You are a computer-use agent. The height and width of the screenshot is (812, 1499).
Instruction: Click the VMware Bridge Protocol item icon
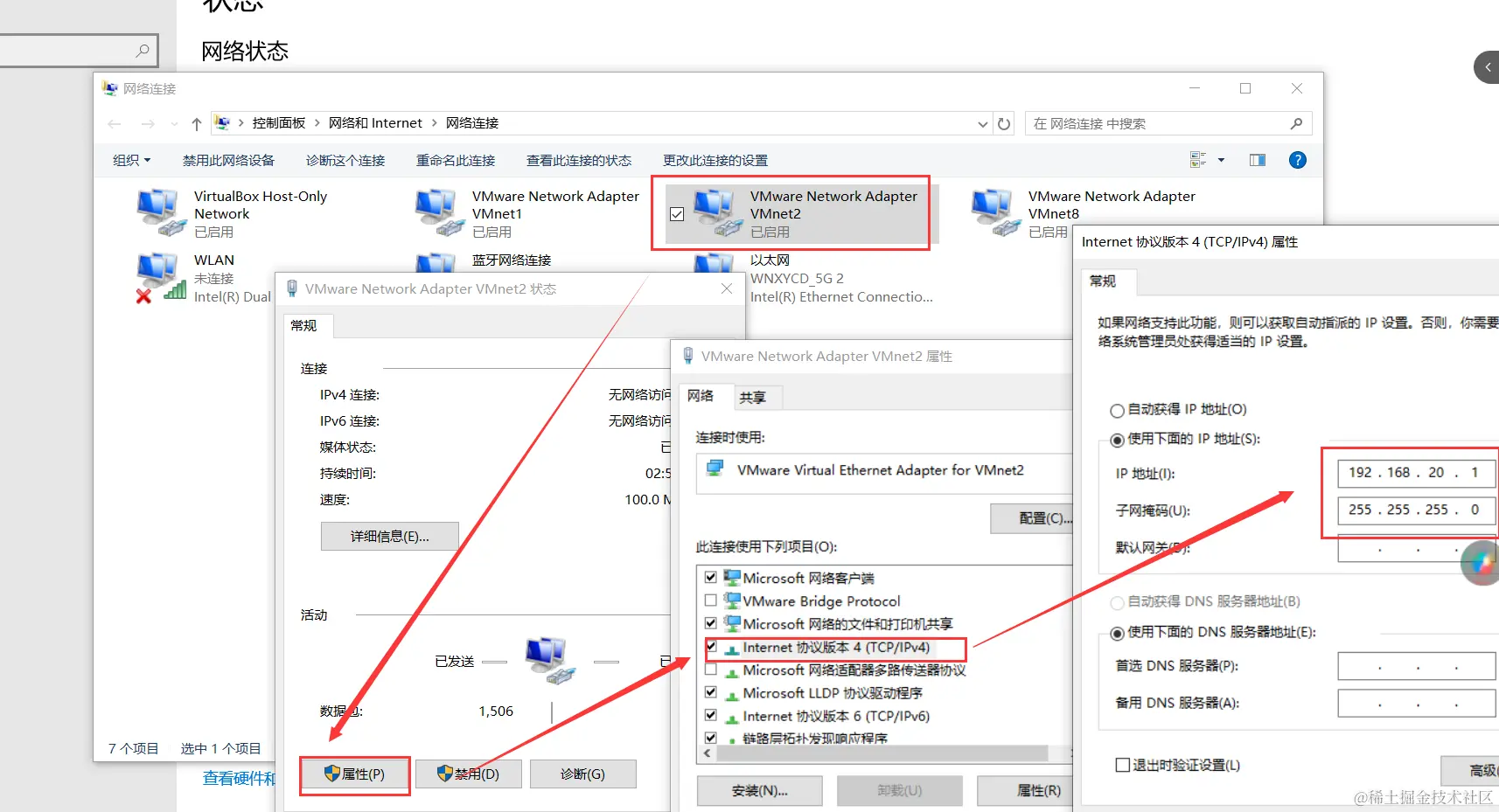pos(731,600)
